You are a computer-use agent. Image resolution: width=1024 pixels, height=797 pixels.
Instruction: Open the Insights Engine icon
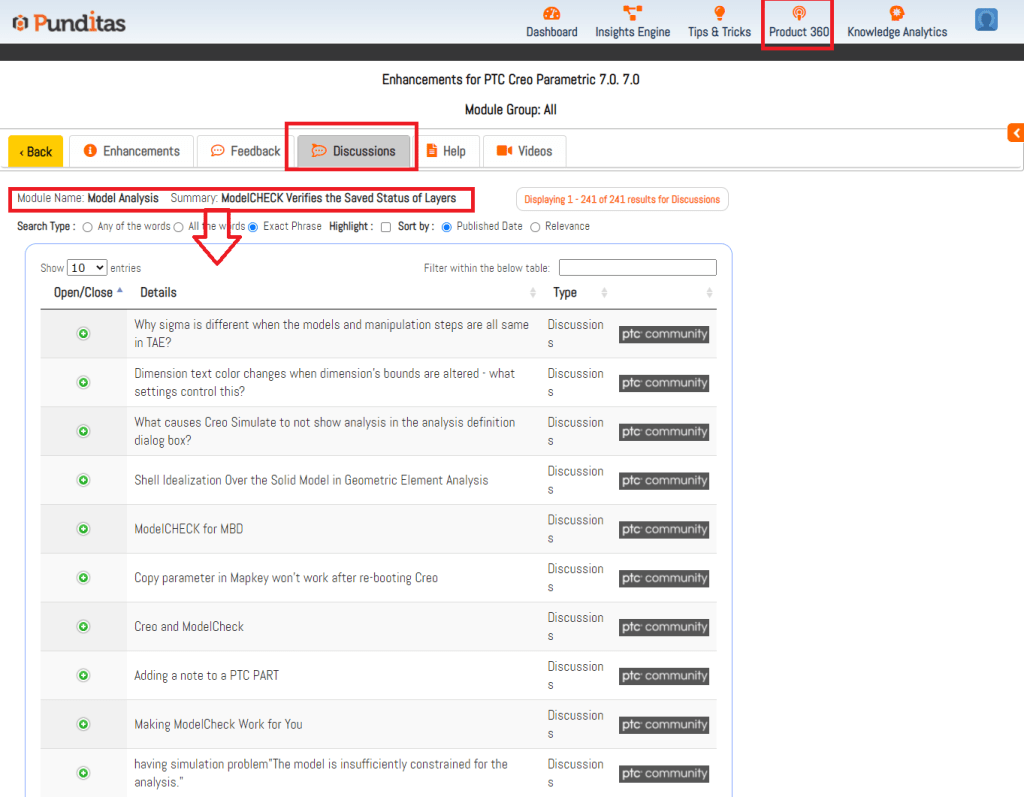pyautogui.click(x=632, y=14)
